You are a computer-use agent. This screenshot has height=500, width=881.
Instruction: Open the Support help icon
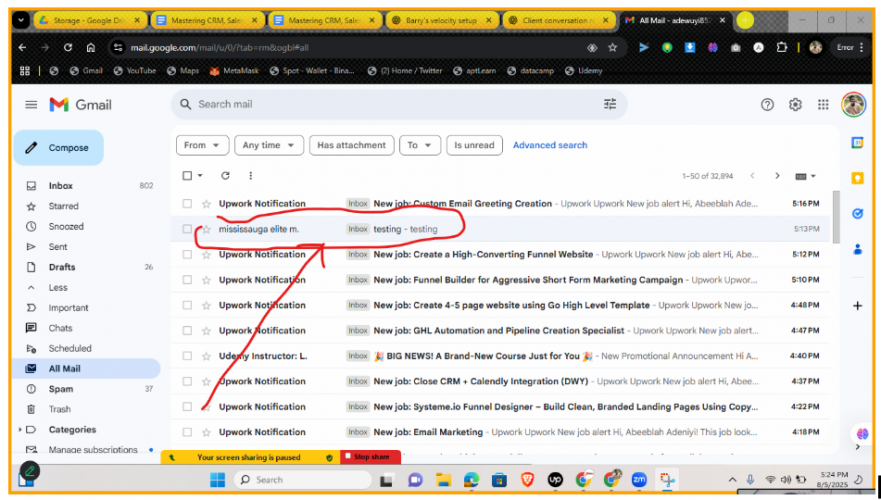click(x=767, y=104)
